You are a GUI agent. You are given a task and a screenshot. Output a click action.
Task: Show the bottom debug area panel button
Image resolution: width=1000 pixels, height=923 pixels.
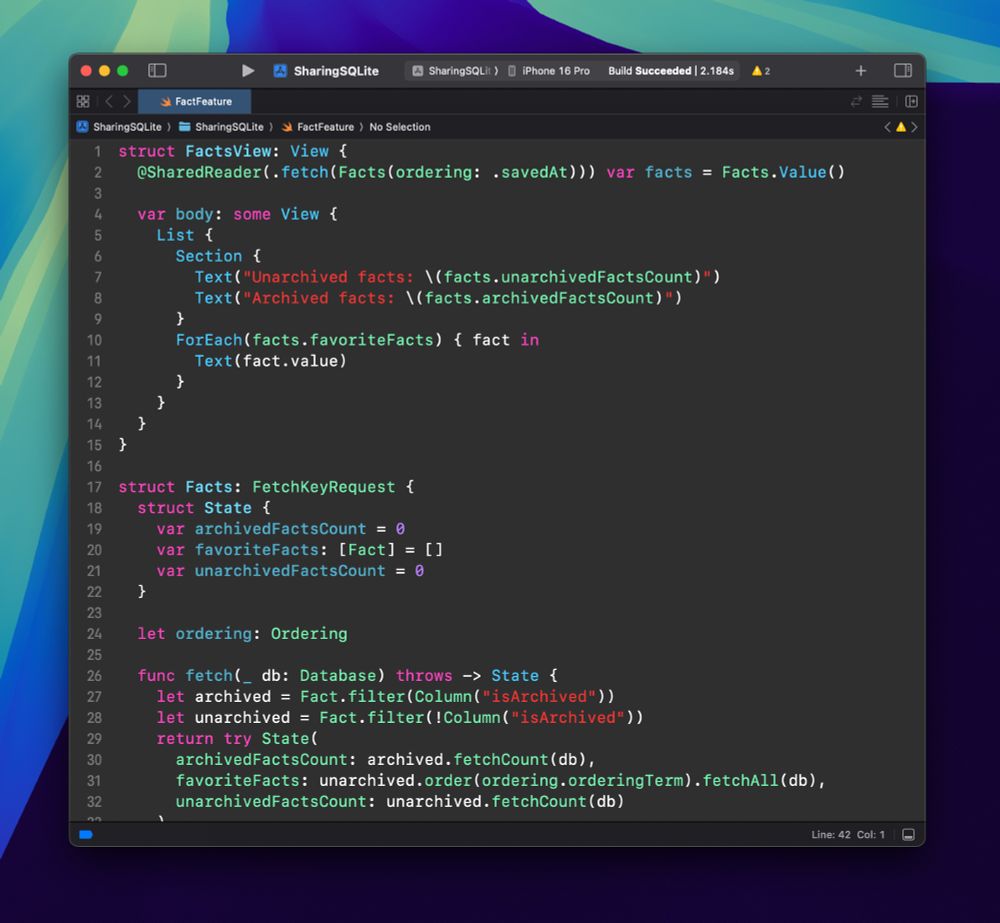909,834
